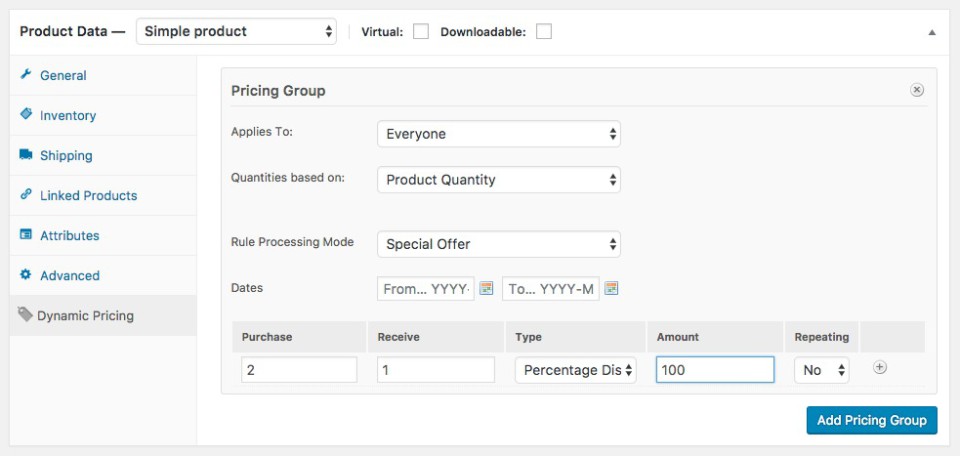This screenshot has height=456, width=960.
Task: Open the Shipping tab
Action: (x=66, y=155)
